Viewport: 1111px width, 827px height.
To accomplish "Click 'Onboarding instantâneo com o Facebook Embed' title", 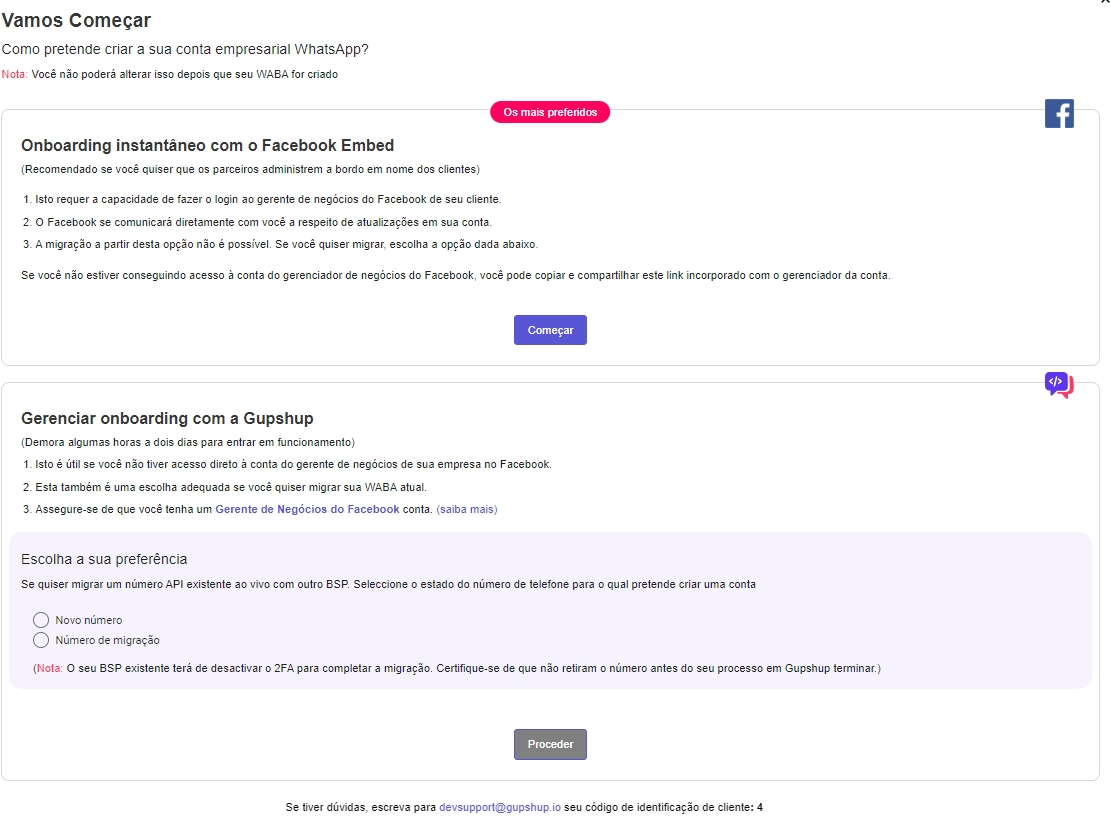I will [x=208, y=145].
